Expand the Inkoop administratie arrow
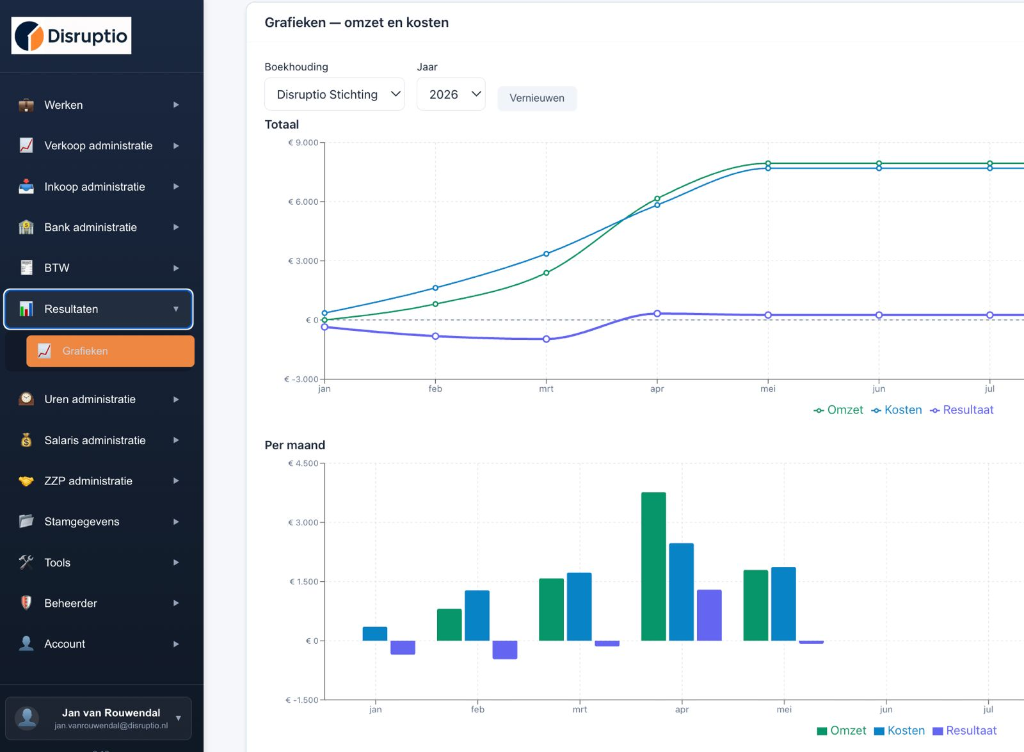Screen dimensions: 1024x752 pos(176,187)
